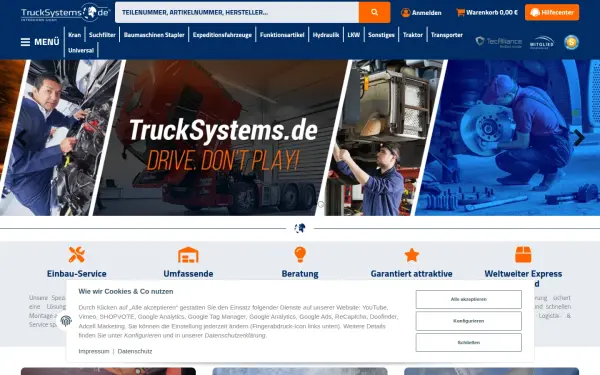The image size is (600, 375).
Task: Open the Impressum link
Action: tap(94, 351)
